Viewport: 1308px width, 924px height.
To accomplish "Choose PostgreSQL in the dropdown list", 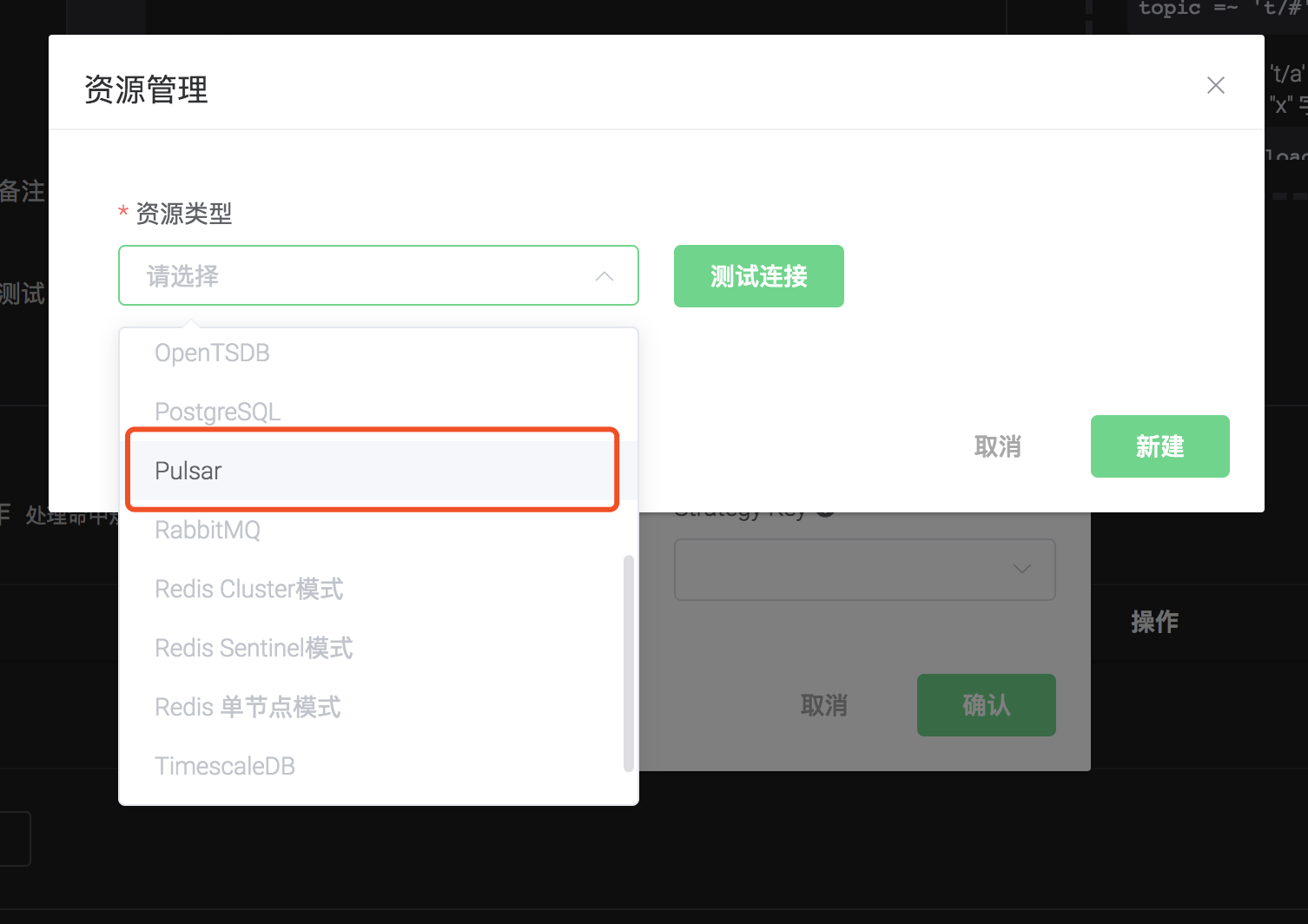I will point(217,412).
